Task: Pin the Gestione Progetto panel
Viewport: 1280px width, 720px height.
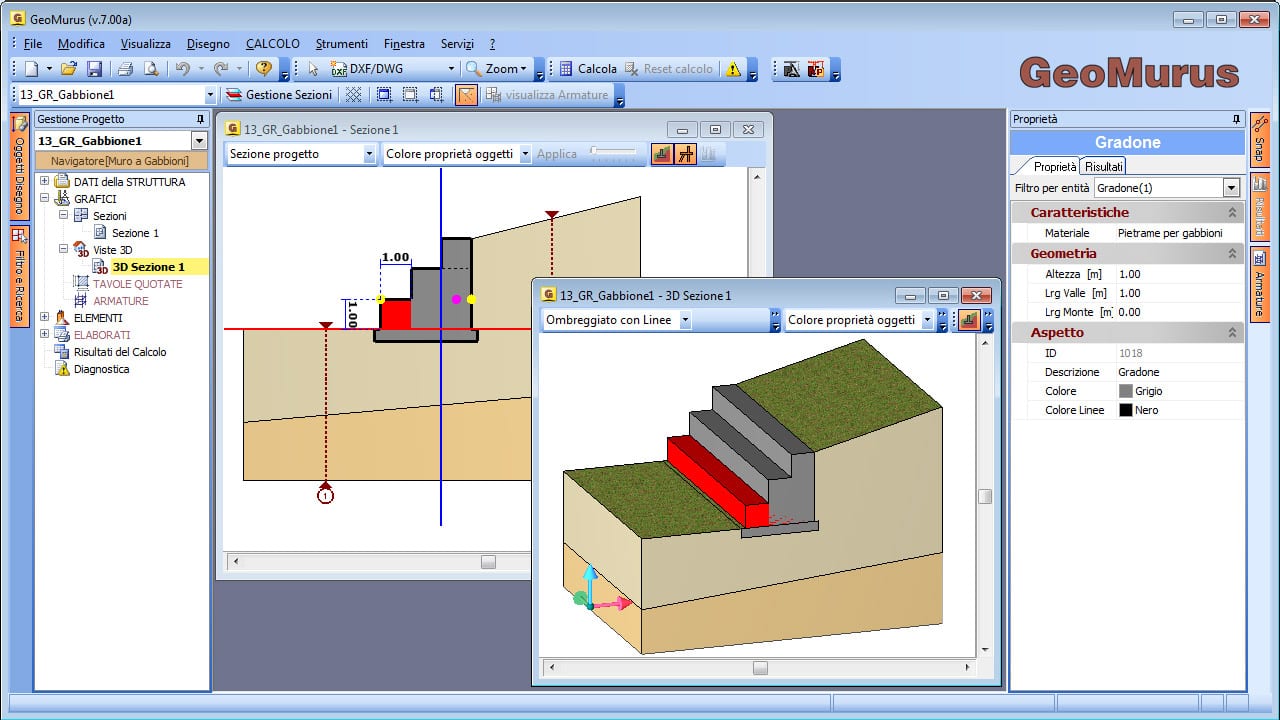Action: point(200,119)
